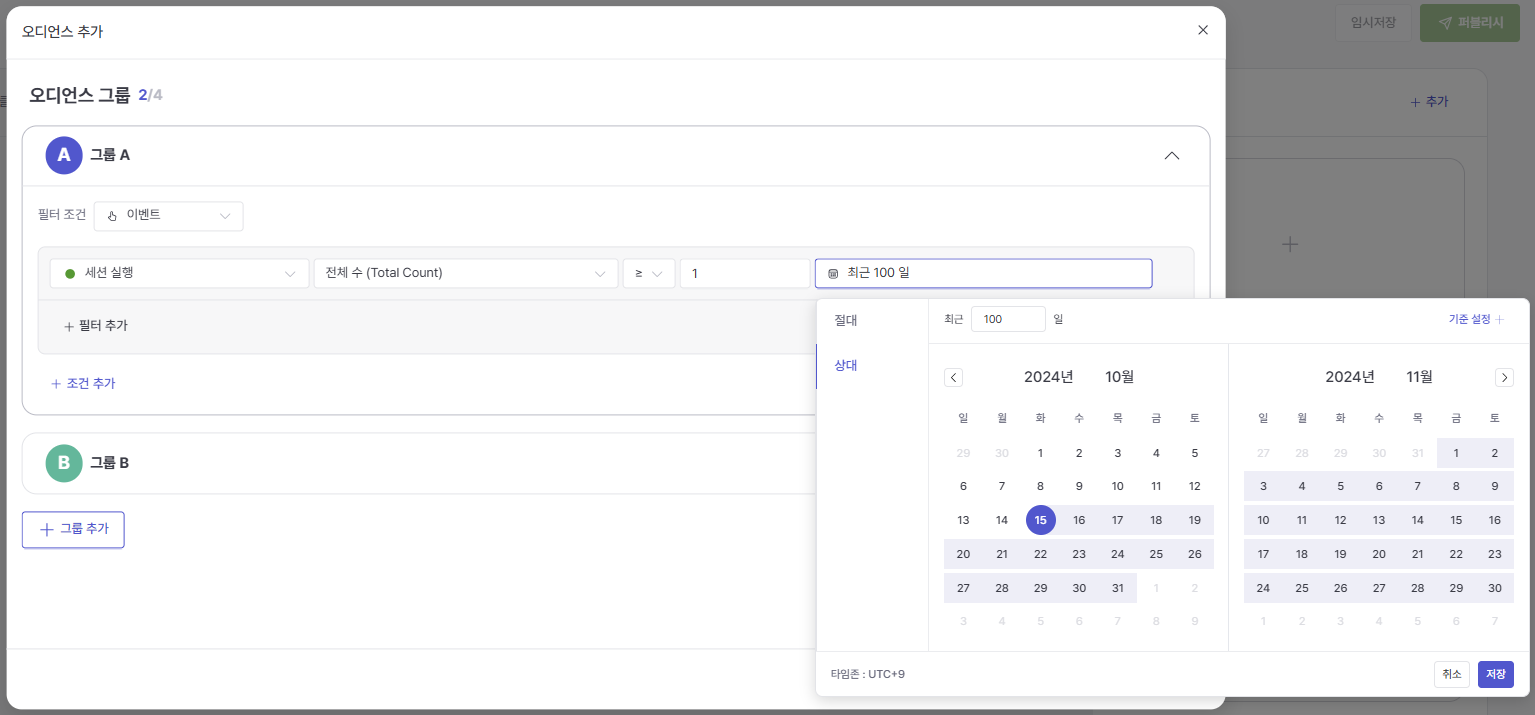
Task: Switch to the 절대 date tab
Action: click(x=846, y=321)
